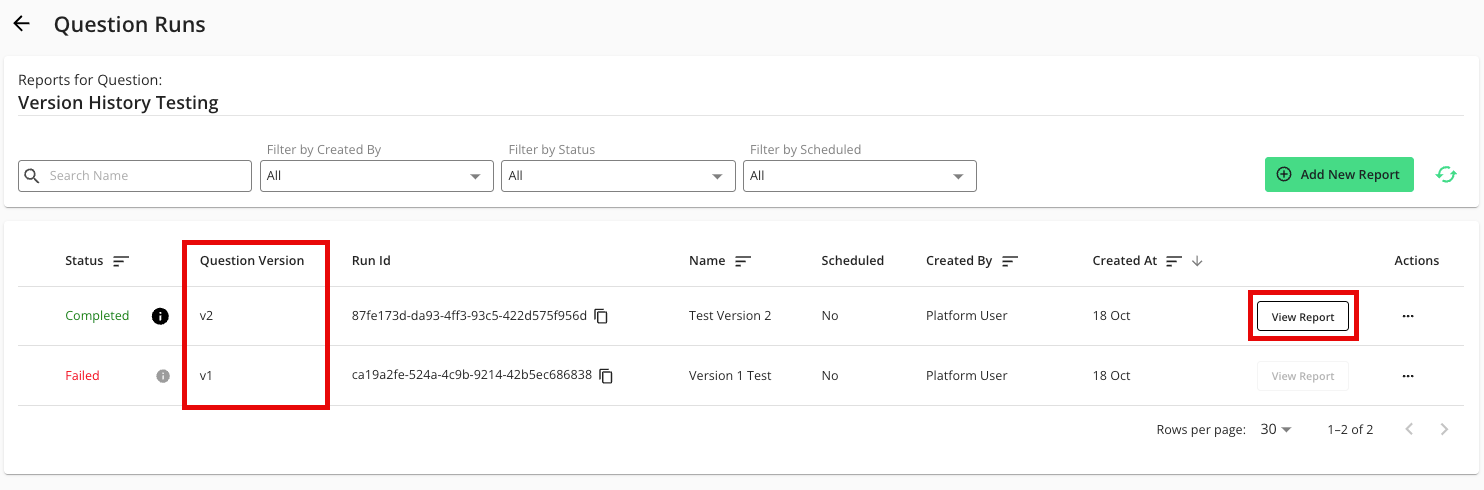Copy the Run Id of Version 1 Test
The height and width of the screenshot is (490, 1484).
click(606, 376)
